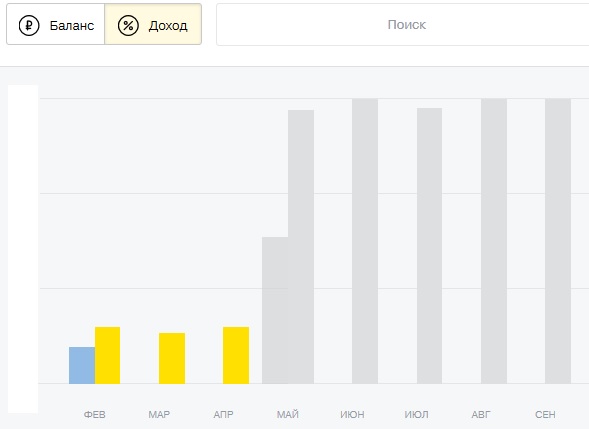Click the ИЮЛ month label
Screen dimensions: 589x429
tap(417, 414)
